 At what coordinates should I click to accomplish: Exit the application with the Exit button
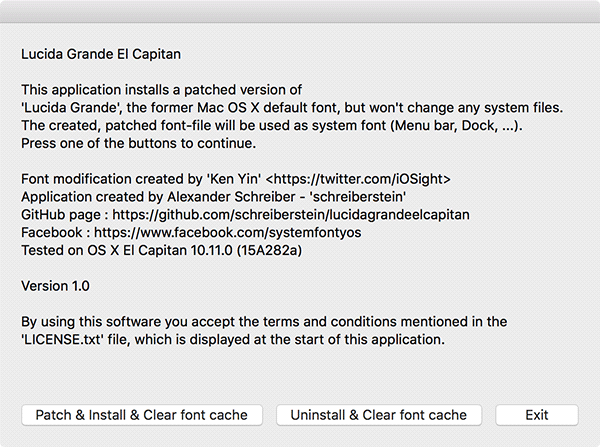point(537,415)
